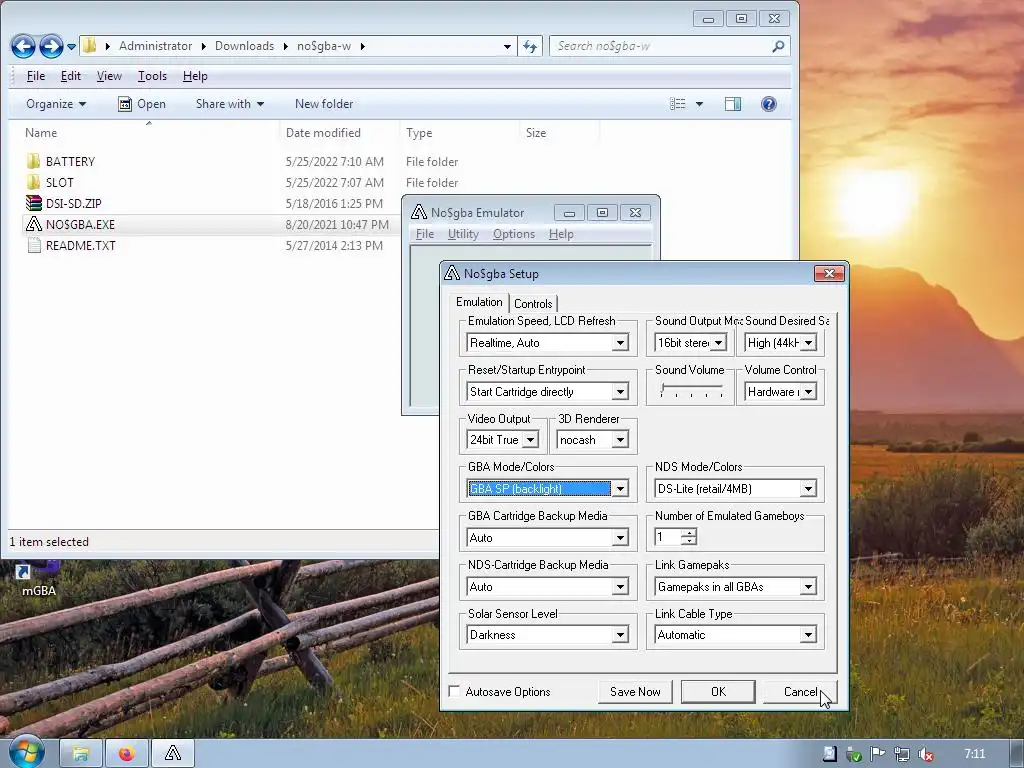
Task: Enable the Autosave Options checkbox
Action: tap(455, 691)
